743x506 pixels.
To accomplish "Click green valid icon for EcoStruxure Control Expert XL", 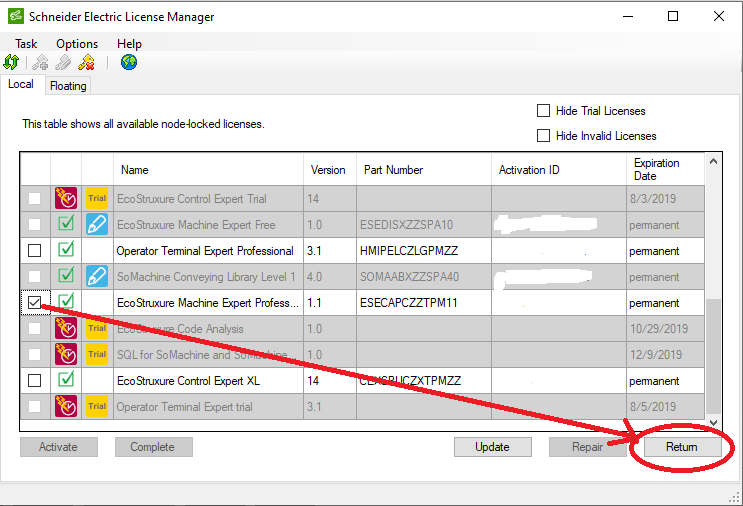I will [66, 379].
